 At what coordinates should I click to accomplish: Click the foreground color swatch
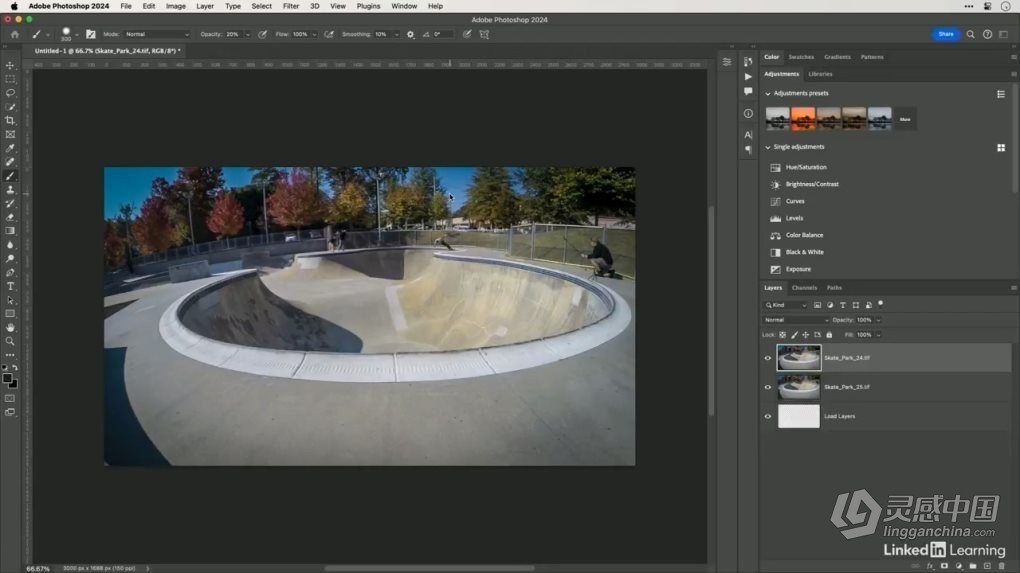click(7, 379)
